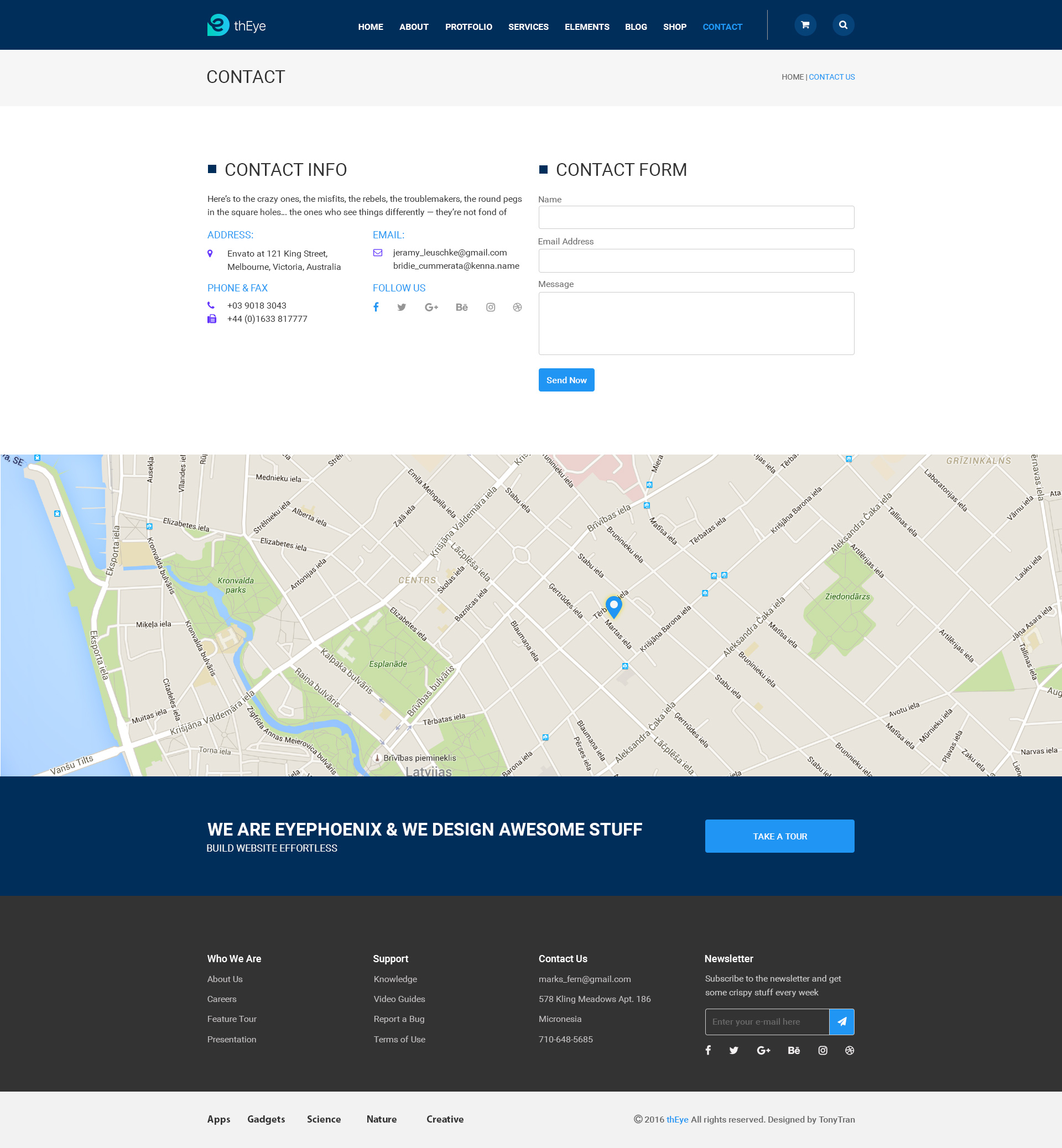
Task: Open Facebook icon under Follow Us
Action: coord(376,307)
